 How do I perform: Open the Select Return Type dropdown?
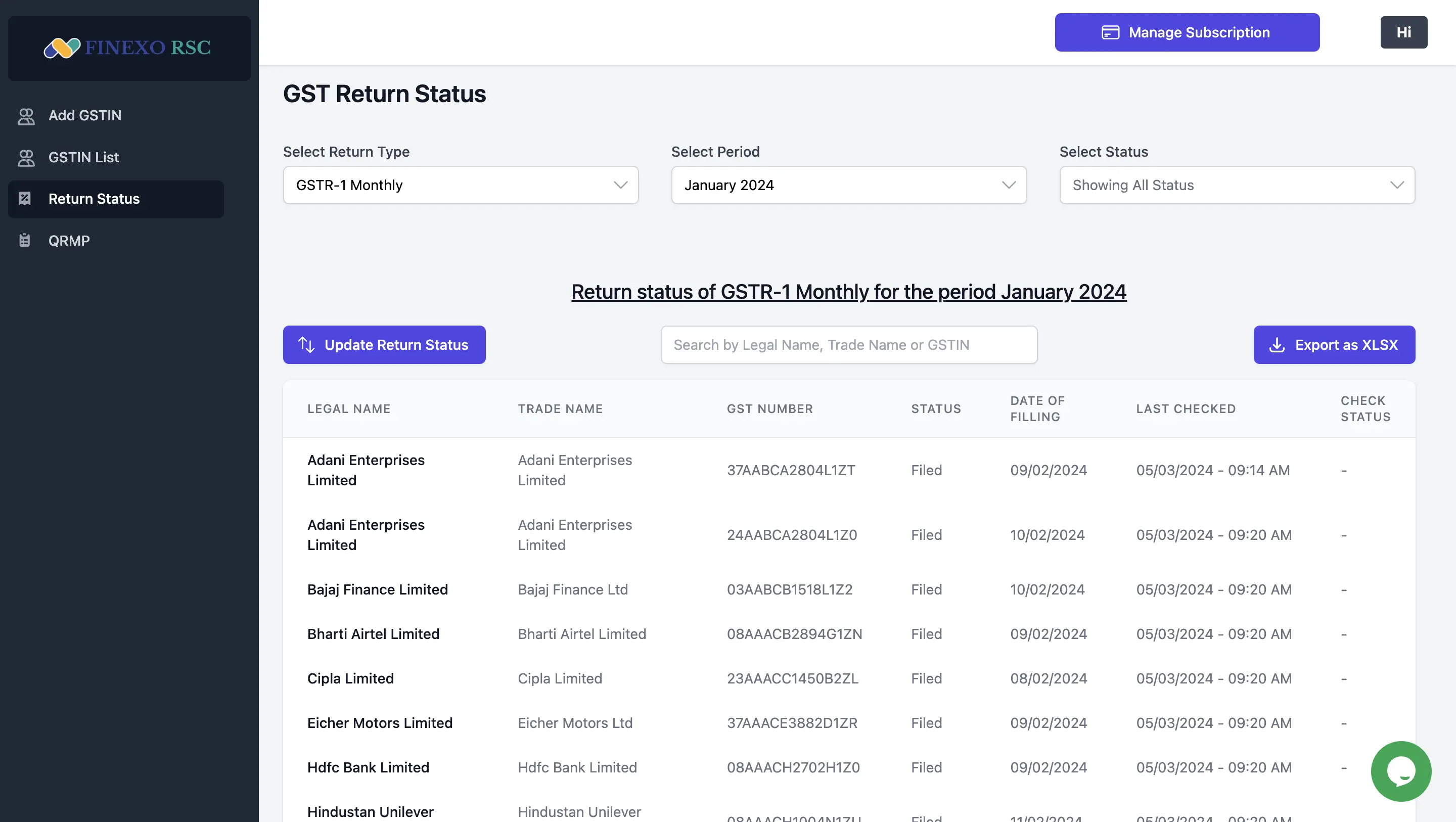461,185
